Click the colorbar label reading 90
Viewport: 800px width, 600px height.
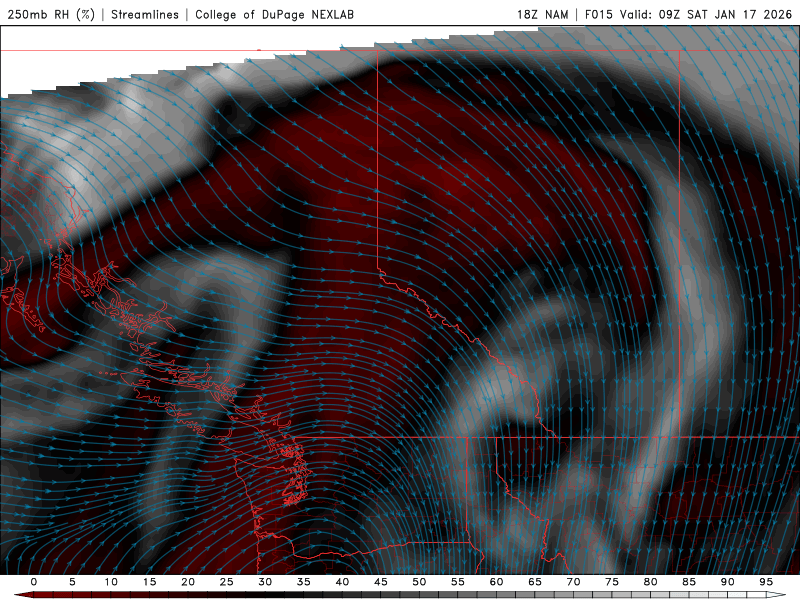(x=727, y=582)
